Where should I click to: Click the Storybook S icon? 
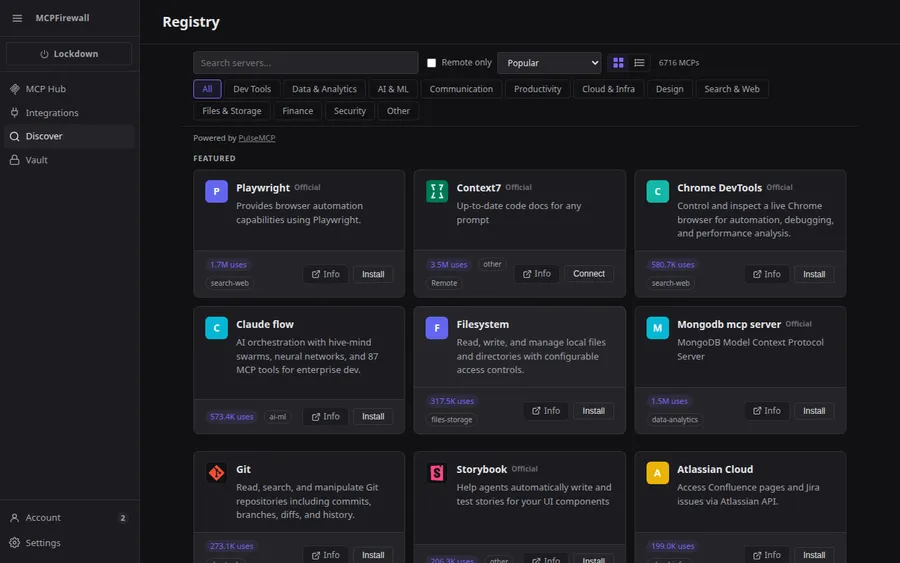tap(437, 473)
